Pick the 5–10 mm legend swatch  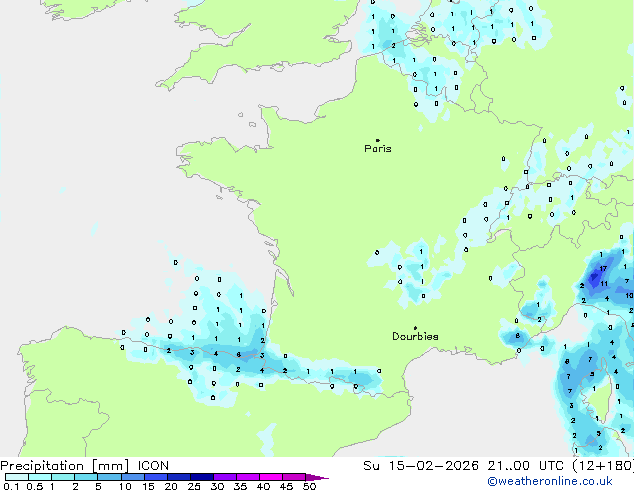pyautogui.click(x=110, y=478)
